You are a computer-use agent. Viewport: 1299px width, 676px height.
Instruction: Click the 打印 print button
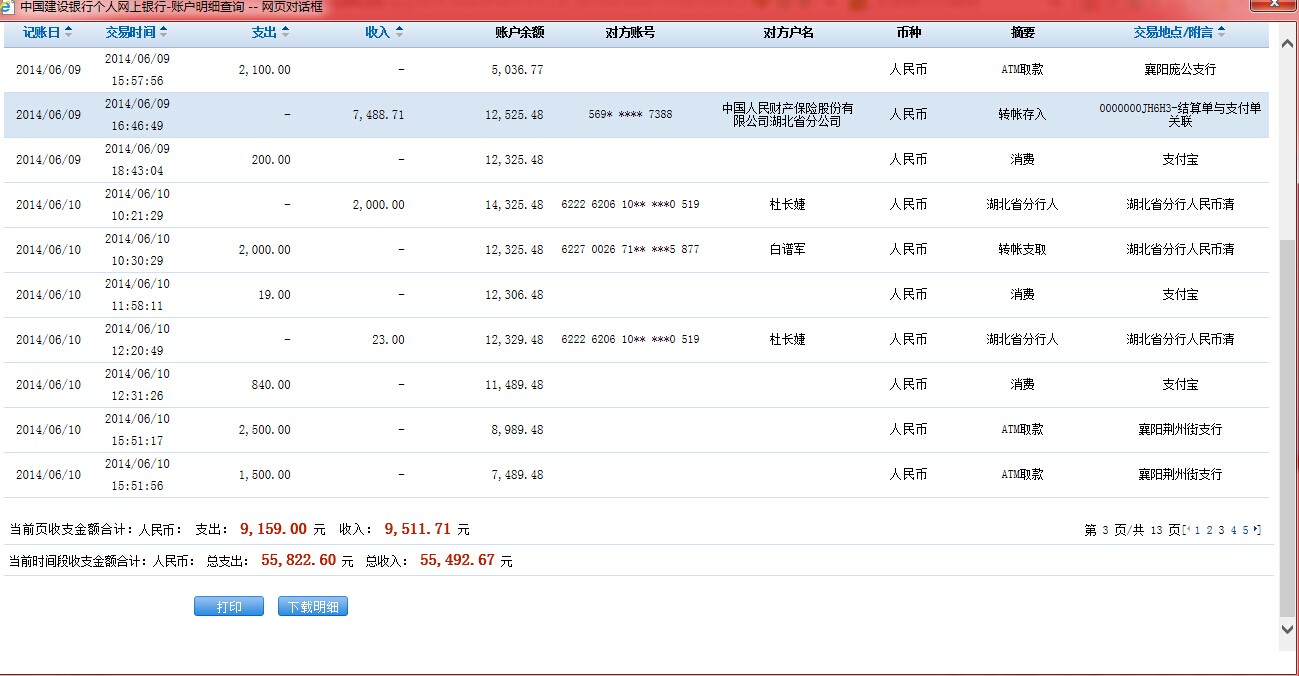click(x=229, y=607)
